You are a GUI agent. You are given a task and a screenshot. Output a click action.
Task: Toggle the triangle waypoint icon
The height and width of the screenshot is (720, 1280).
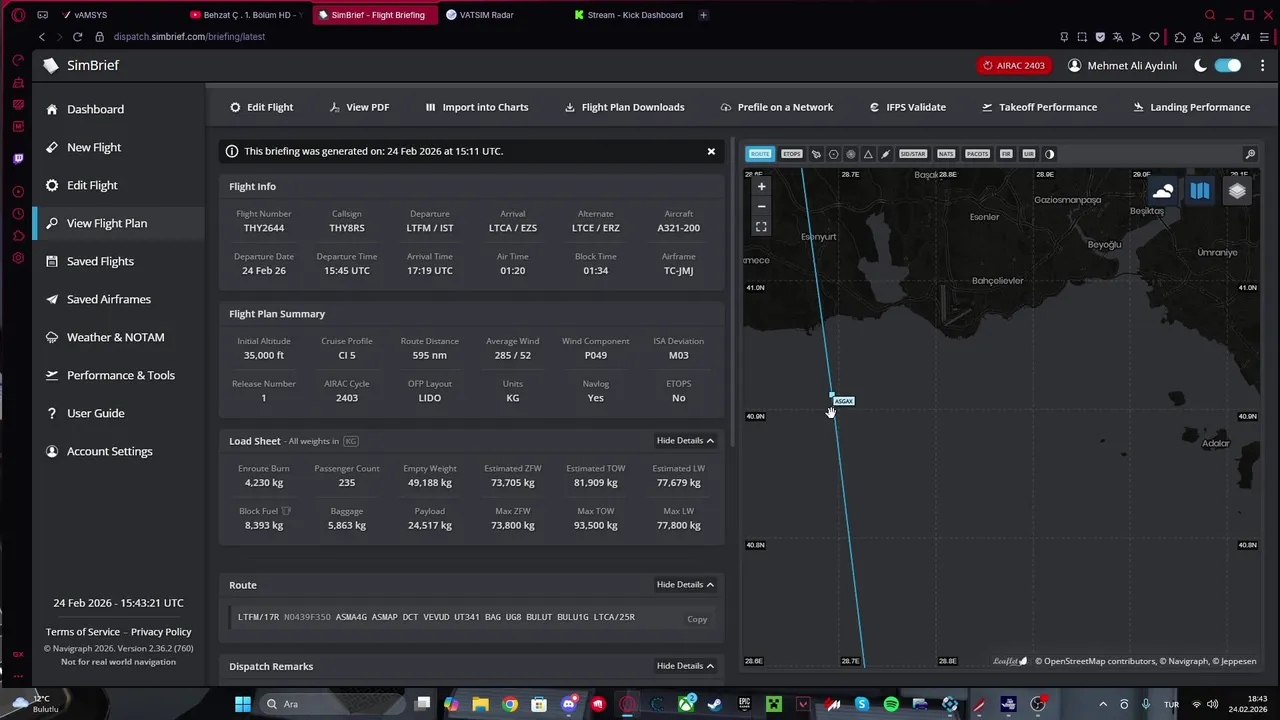tap(868, 154)
